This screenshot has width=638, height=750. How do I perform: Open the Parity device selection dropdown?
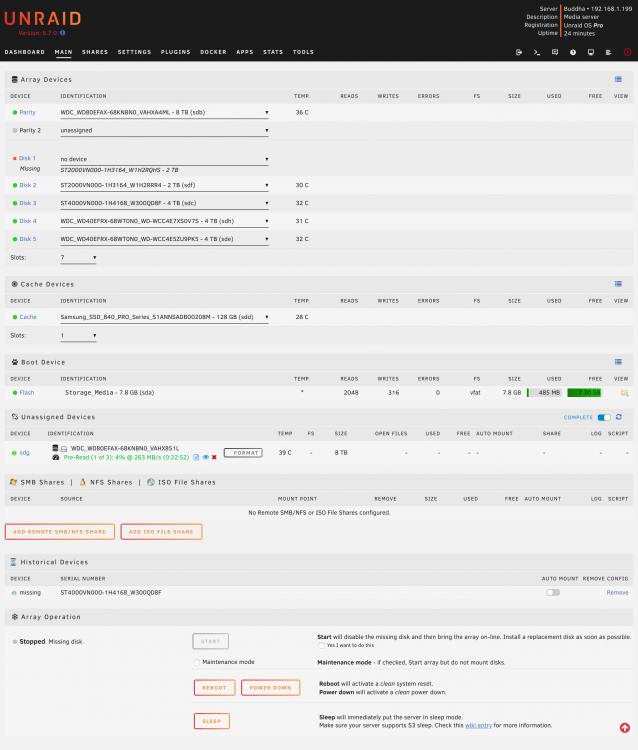[164, 113]
